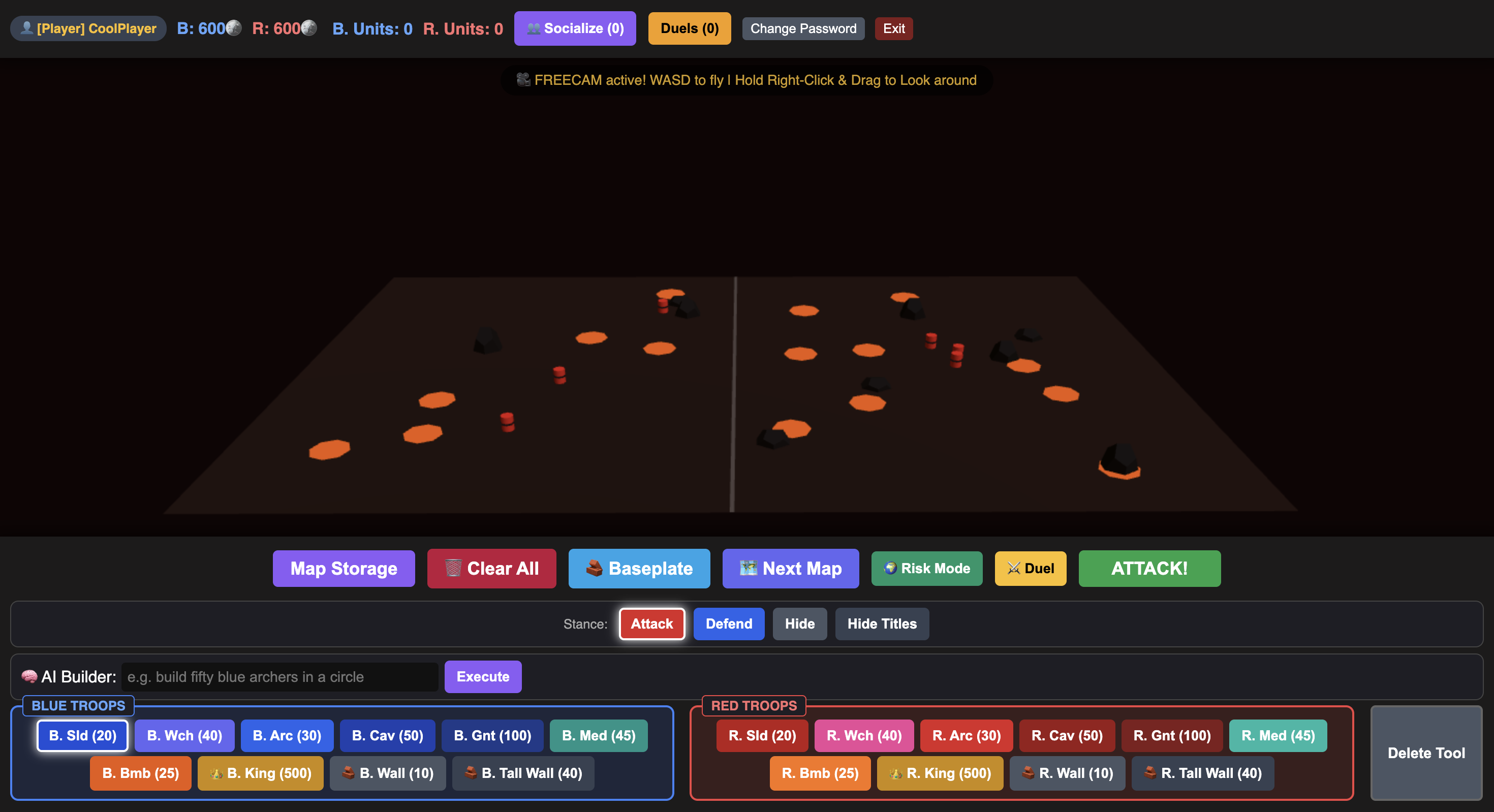Viewport: 1494px width, 812px height.
Task: Open the Duels list
Action: pos(690,28)
